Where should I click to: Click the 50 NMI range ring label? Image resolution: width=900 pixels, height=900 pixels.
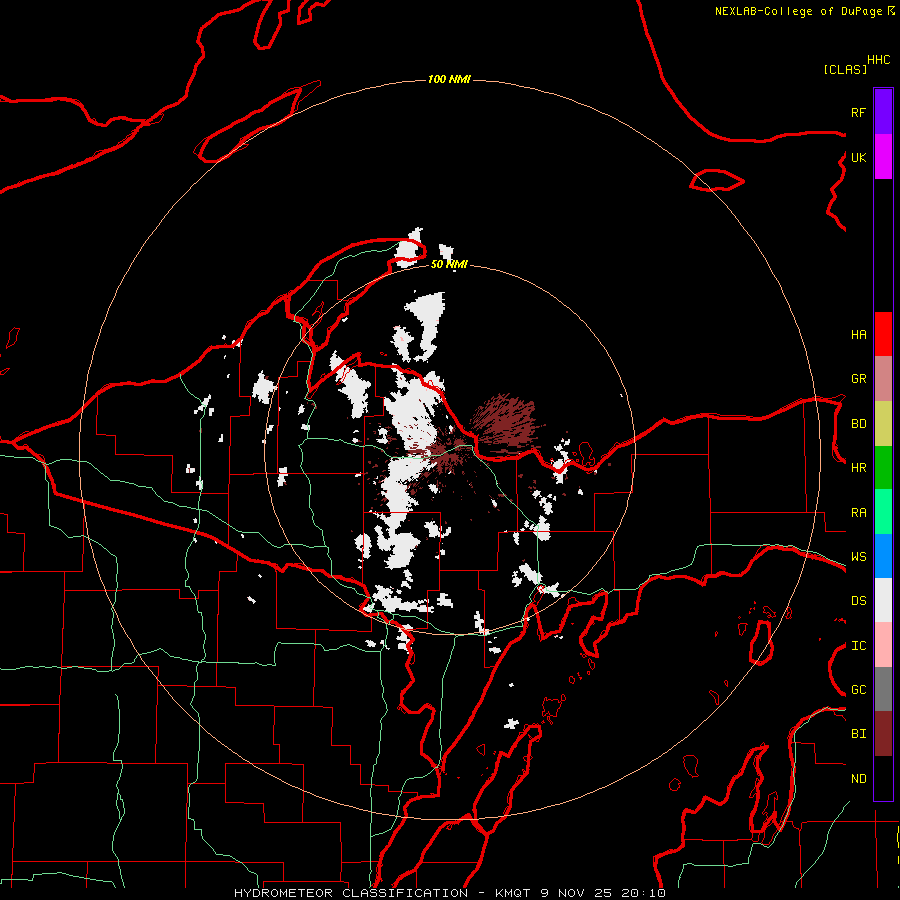click(x=449, y=264)
